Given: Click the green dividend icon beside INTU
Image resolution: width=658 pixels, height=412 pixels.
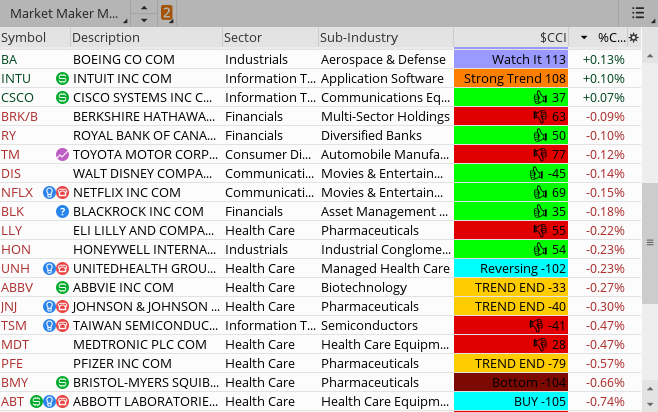Looking at the screenshot, I should click(x=62, y=78).
